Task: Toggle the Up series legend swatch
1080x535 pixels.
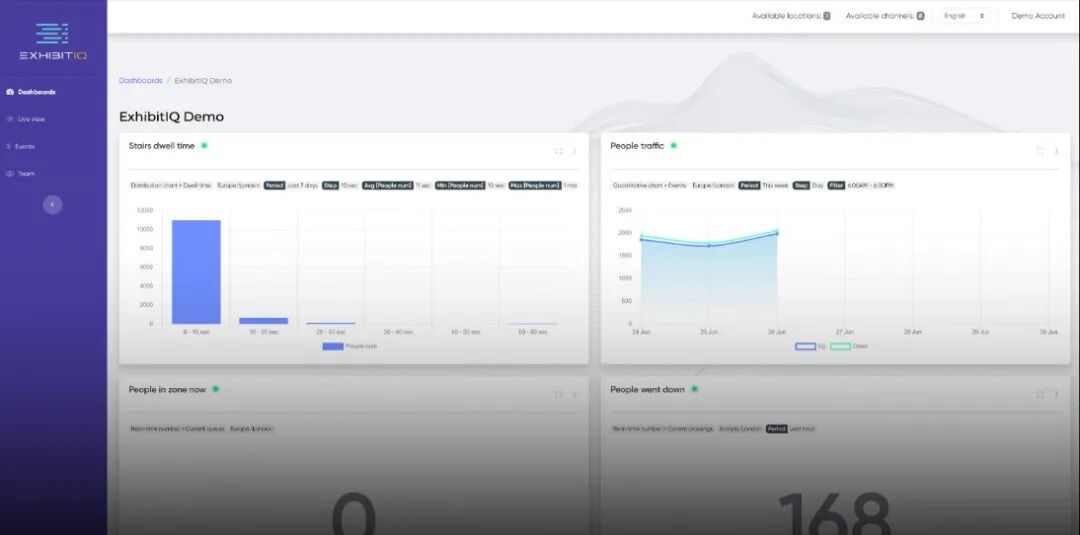Action: click(806, 346)
